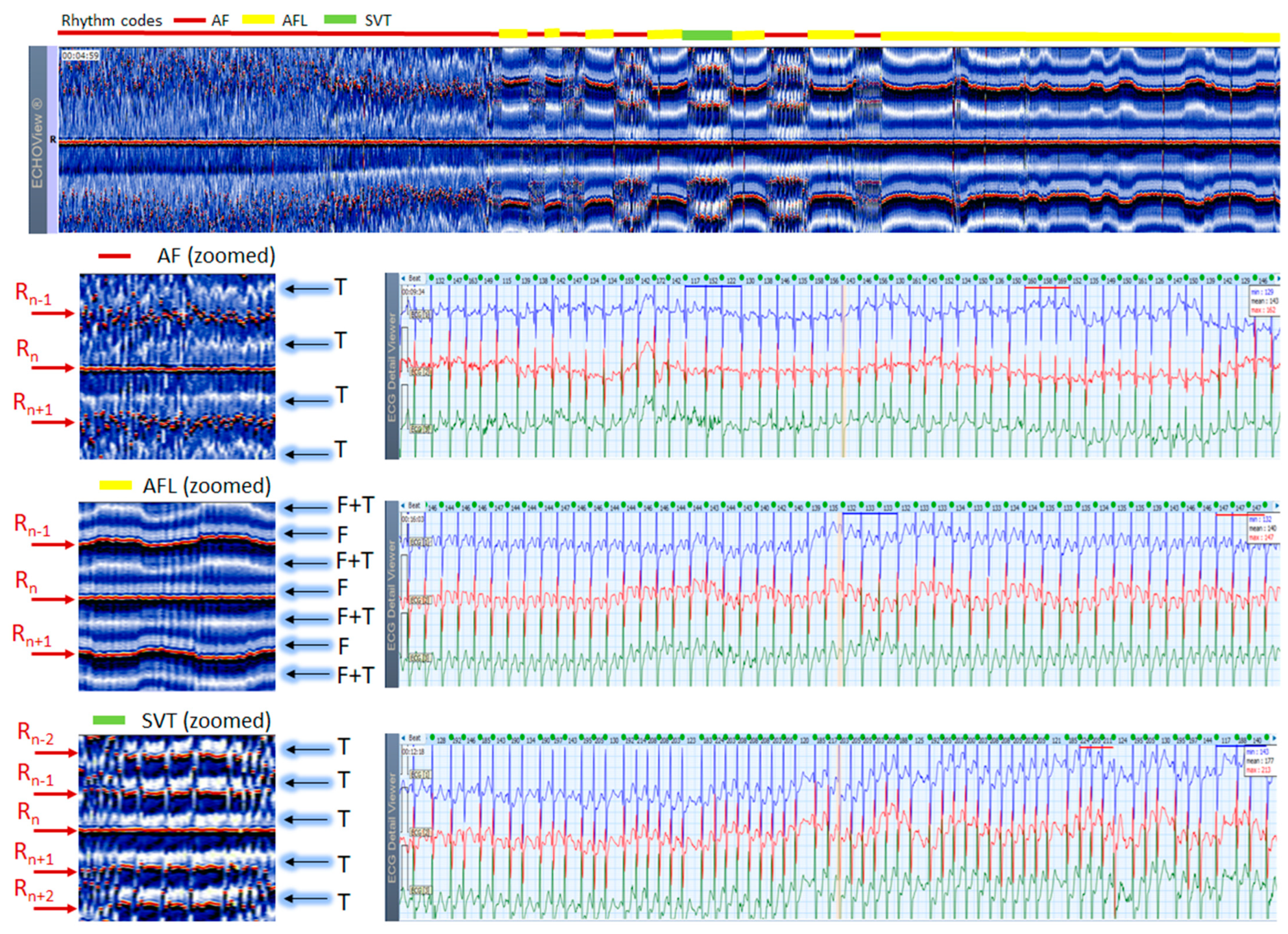Click the first green beat dot in the 00:09:34 viewer
The image size is (1288, 934).
432,278
